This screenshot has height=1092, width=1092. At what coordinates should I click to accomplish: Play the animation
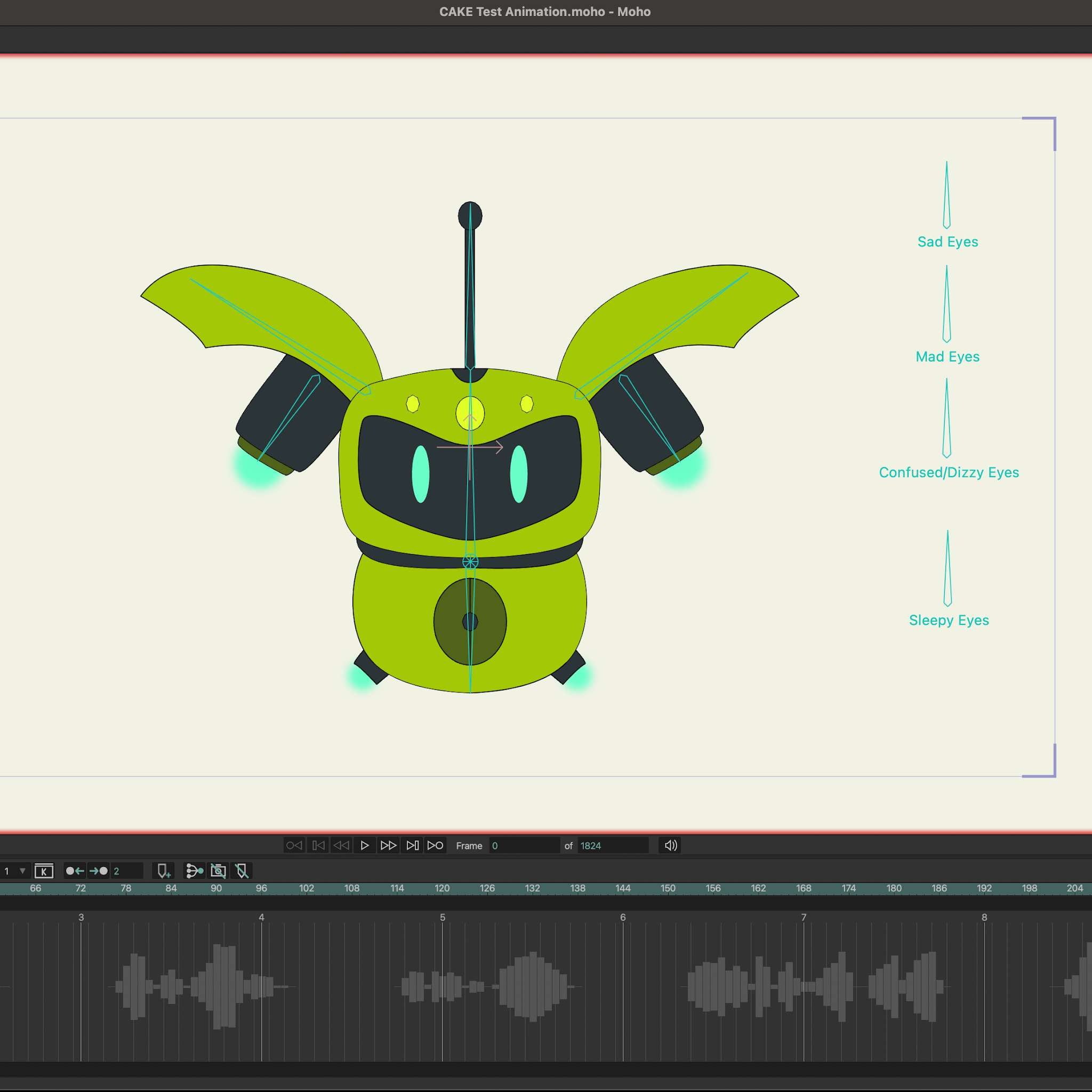(x=365, y=846)
